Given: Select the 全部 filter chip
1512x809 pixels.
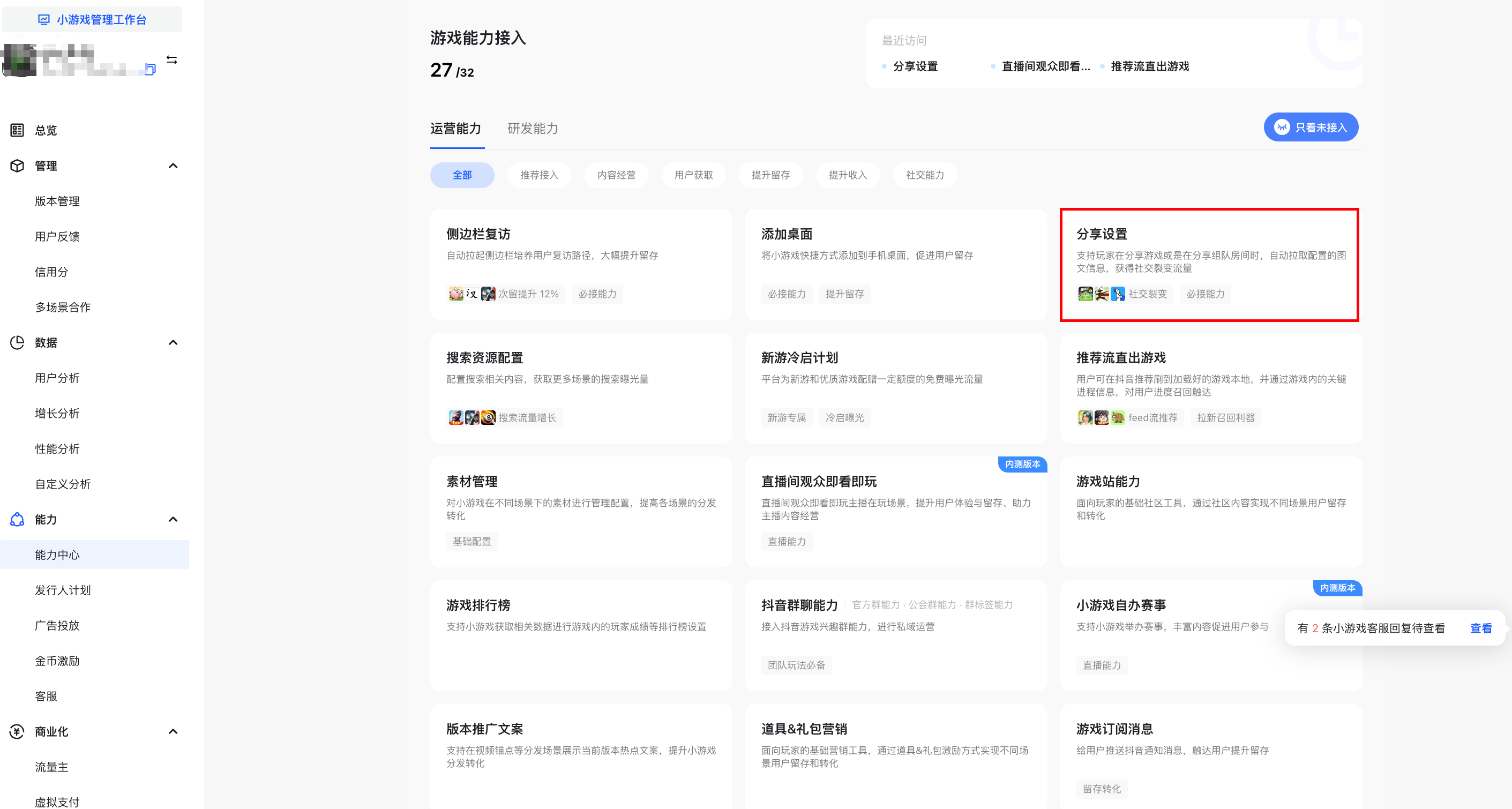Looking at the screenshot, I should tap(462, 175).
